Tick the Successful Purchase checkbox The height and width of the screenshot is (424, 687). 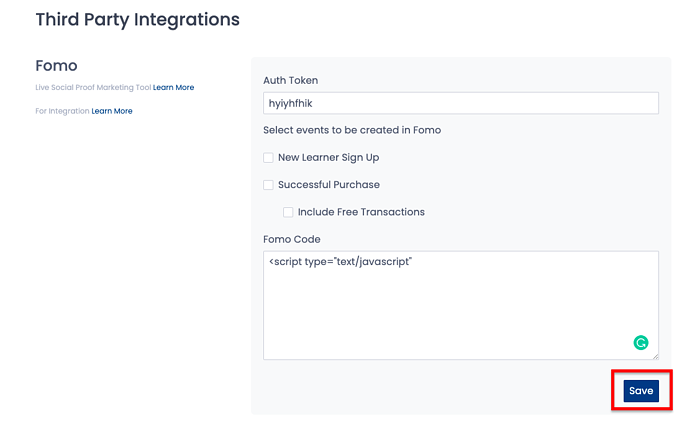pos(268,185)
